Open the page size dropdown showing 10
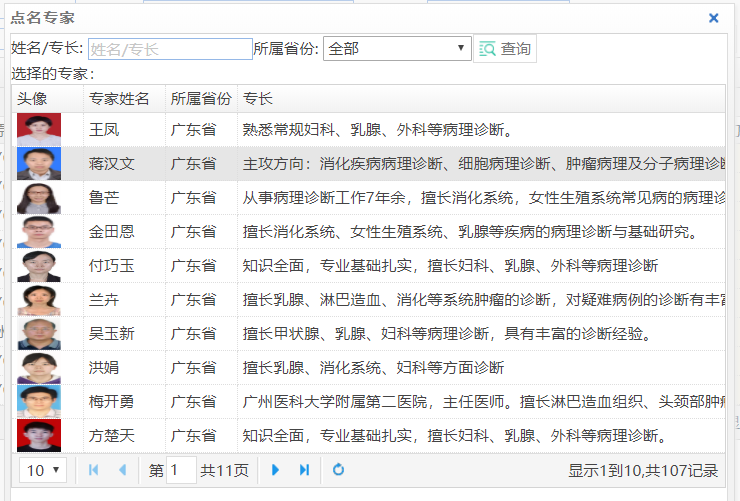The height and width of the screenshot is (501, 740). (43, 470)
